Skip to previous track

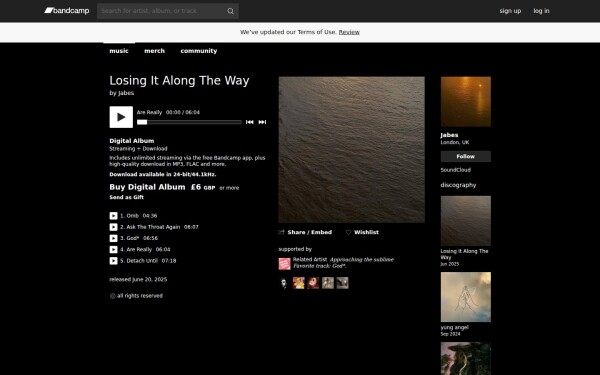point(249,122)
